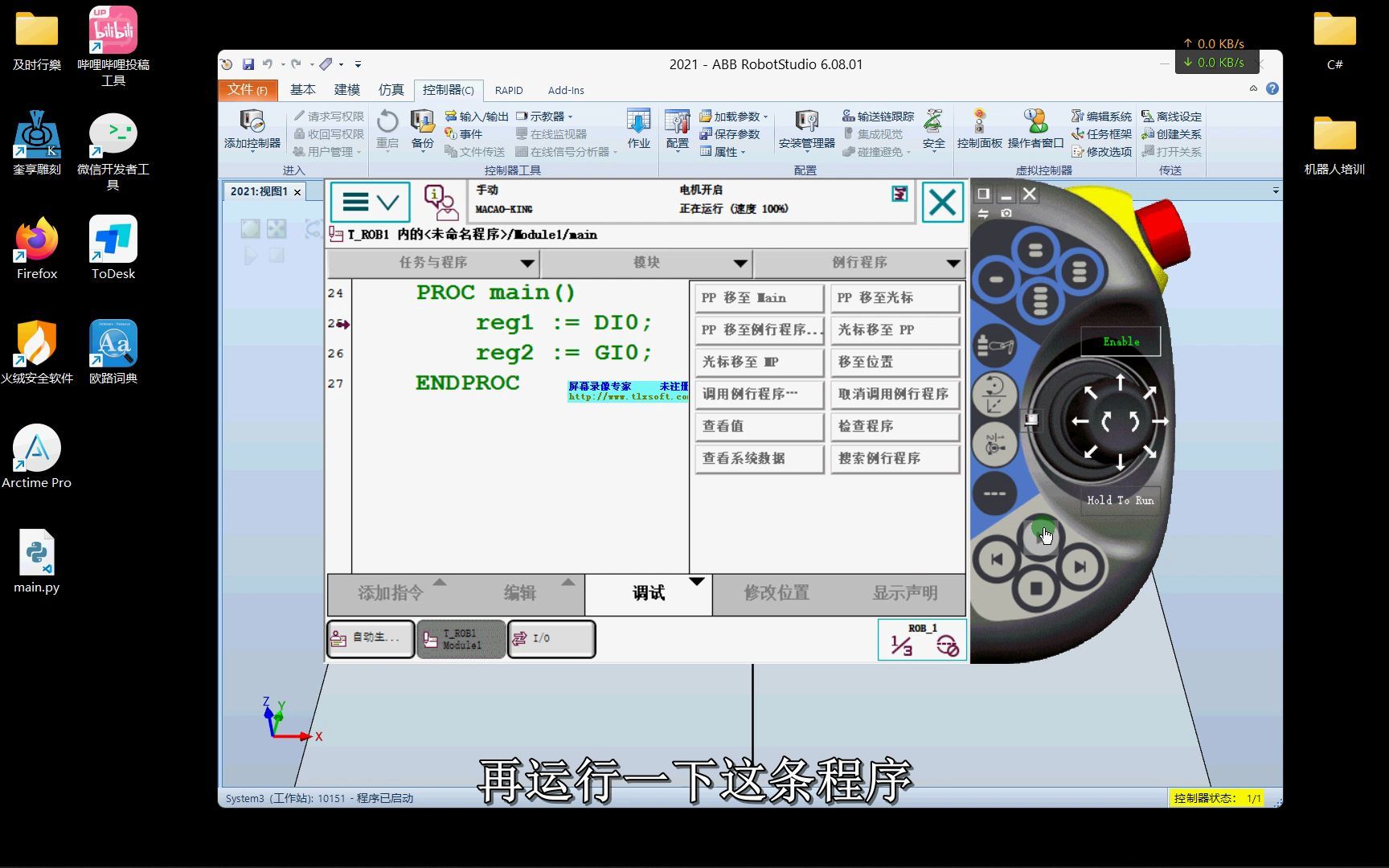Collapse the 调试 debug menu
Viewport: 1389px width, 868px height.
(x=649, y=593)
